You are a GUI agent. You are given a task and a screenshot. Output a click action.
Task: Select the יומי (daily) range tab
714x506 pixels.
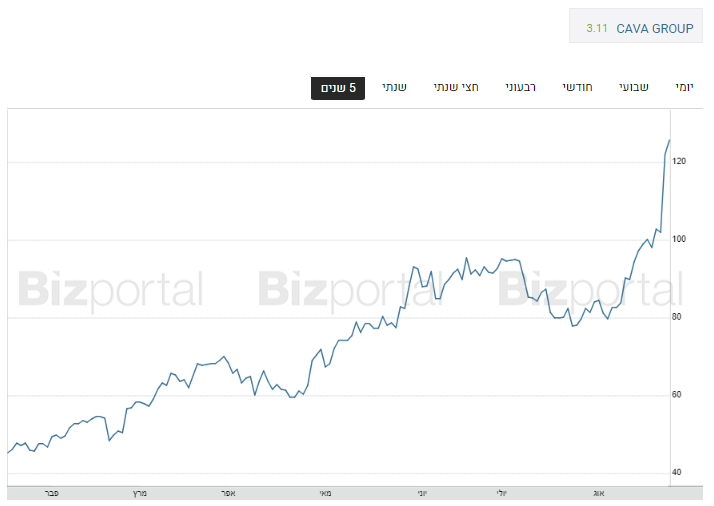pos(684,87)
